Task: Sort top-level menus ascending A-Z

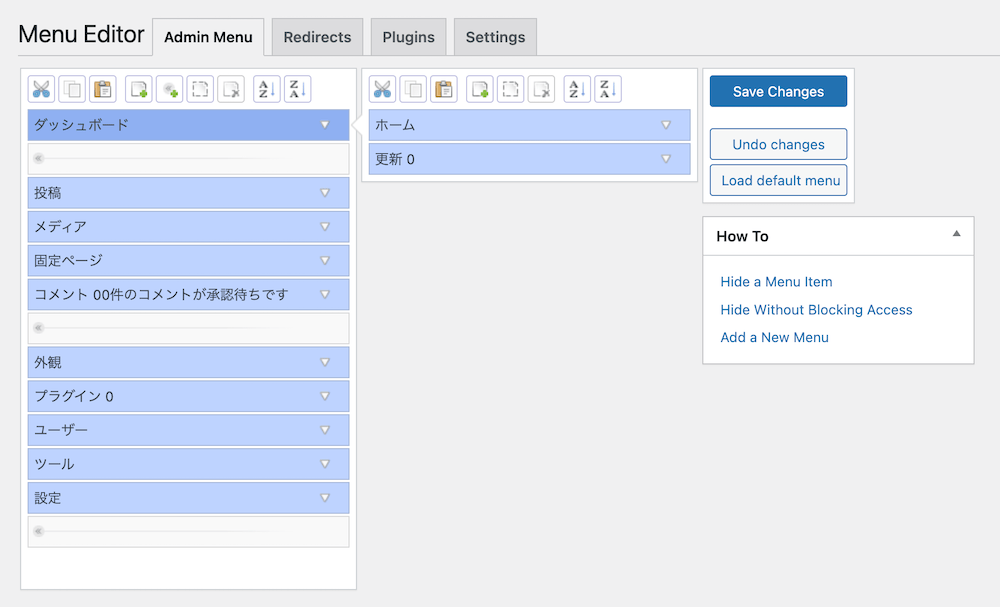Action: tap(266, 89)
